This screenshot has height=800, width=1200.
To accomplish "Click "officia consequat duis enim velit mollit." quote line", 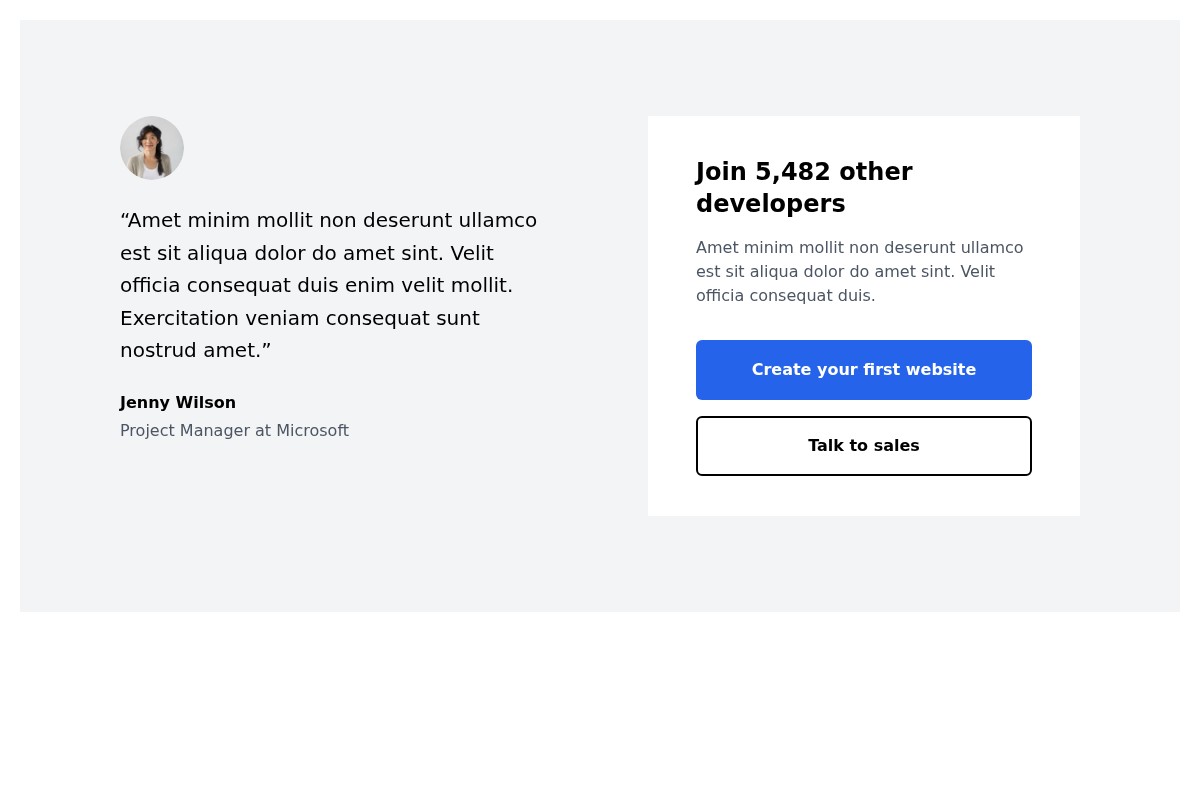I will pyautogui.click(x=316, y=285).
